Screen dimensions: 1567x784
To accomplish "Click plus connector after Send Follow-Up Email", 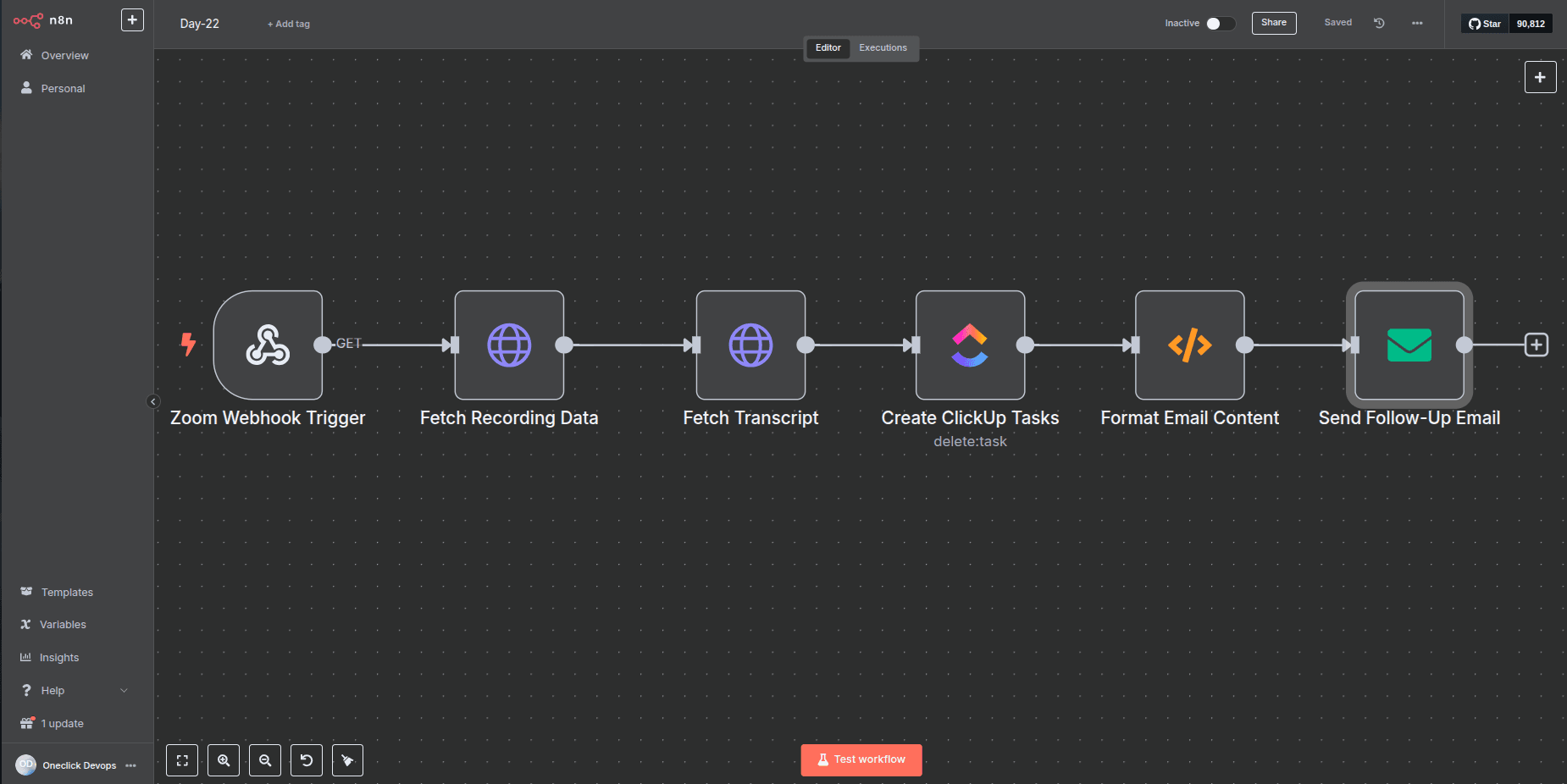I will (1537, 345).
